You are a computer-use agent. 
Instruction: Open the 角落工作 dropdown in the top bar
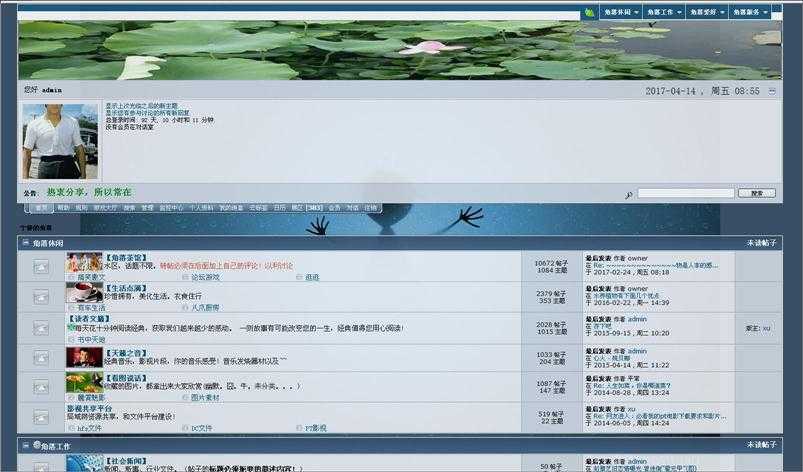click(x=664, y=12)
